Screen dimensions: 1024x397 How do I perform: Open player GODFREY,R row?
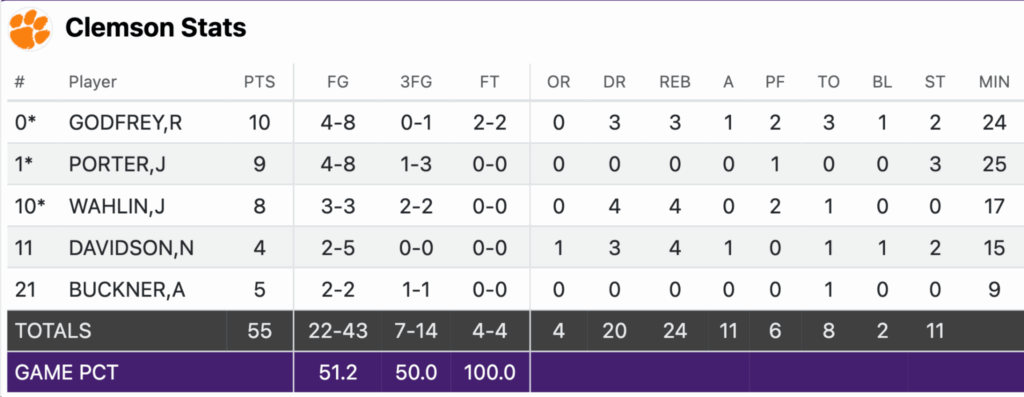512,123
